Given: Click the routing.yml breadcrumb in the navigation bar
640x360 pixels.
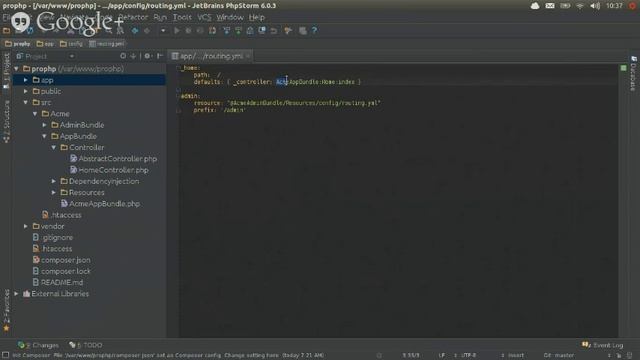Looking at the screenshot, I should (107, 44).
